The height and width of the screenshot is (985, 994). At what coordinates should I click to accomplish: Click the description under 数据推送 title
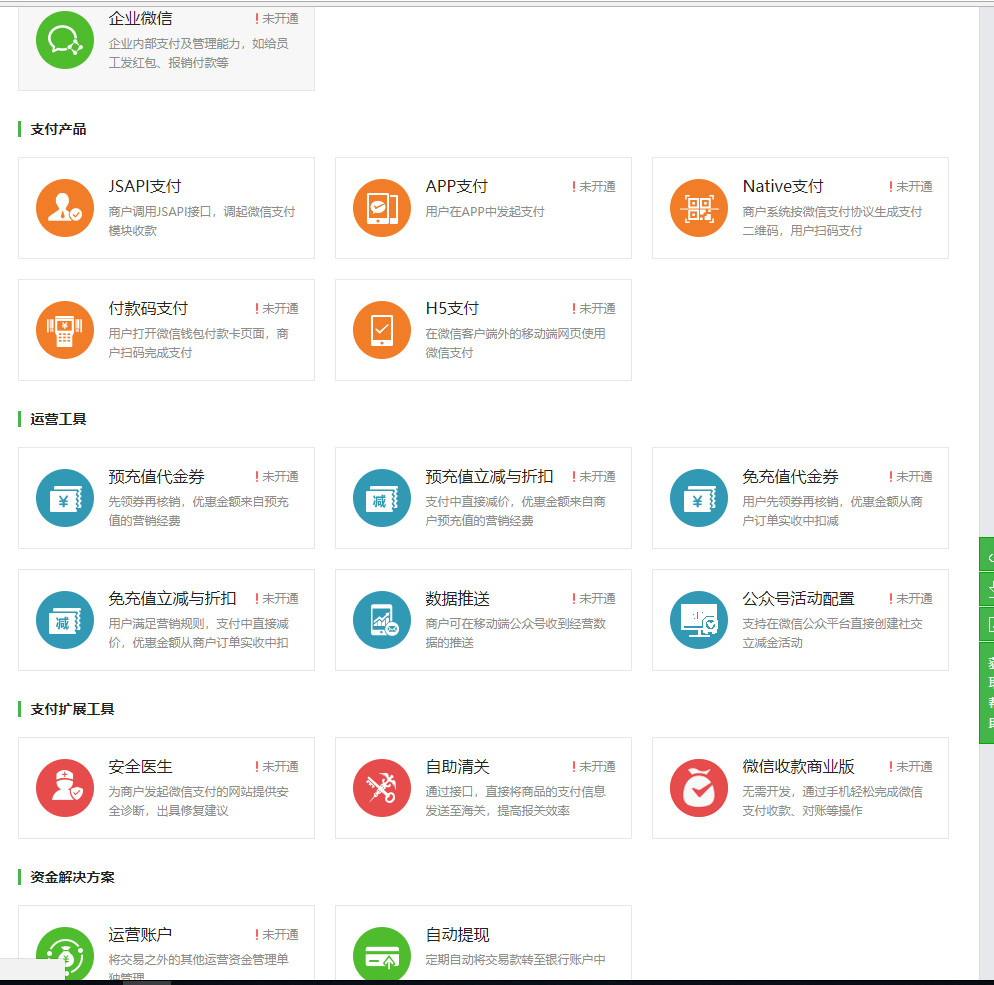[x=515, y=633]
